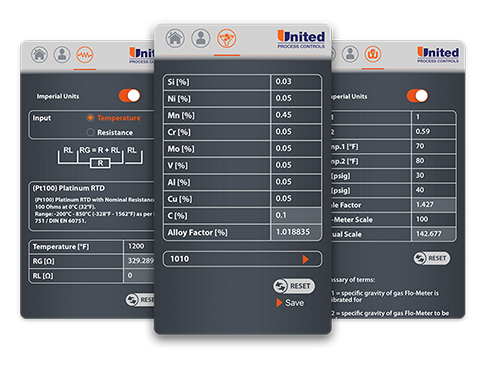Open Home icon in center Alloy Factor panel
Viewport: 488px width, 366px height.
175,38
